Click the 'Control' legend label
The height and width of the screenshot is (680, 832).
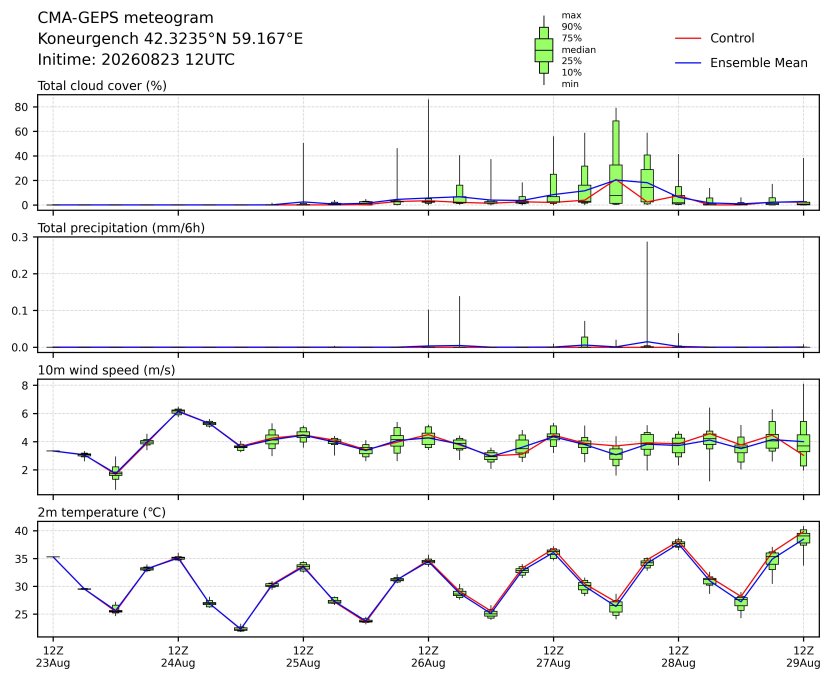(x=732, y=38)
